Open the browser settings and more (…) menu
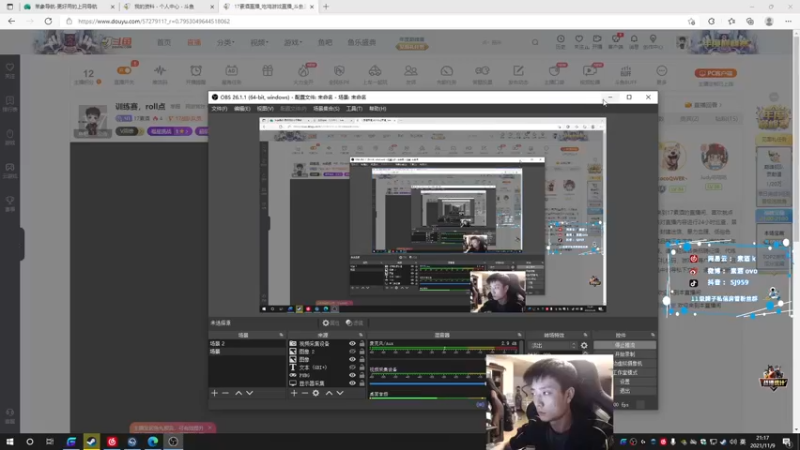Screen dimensions: 800x450 (789, 21)
